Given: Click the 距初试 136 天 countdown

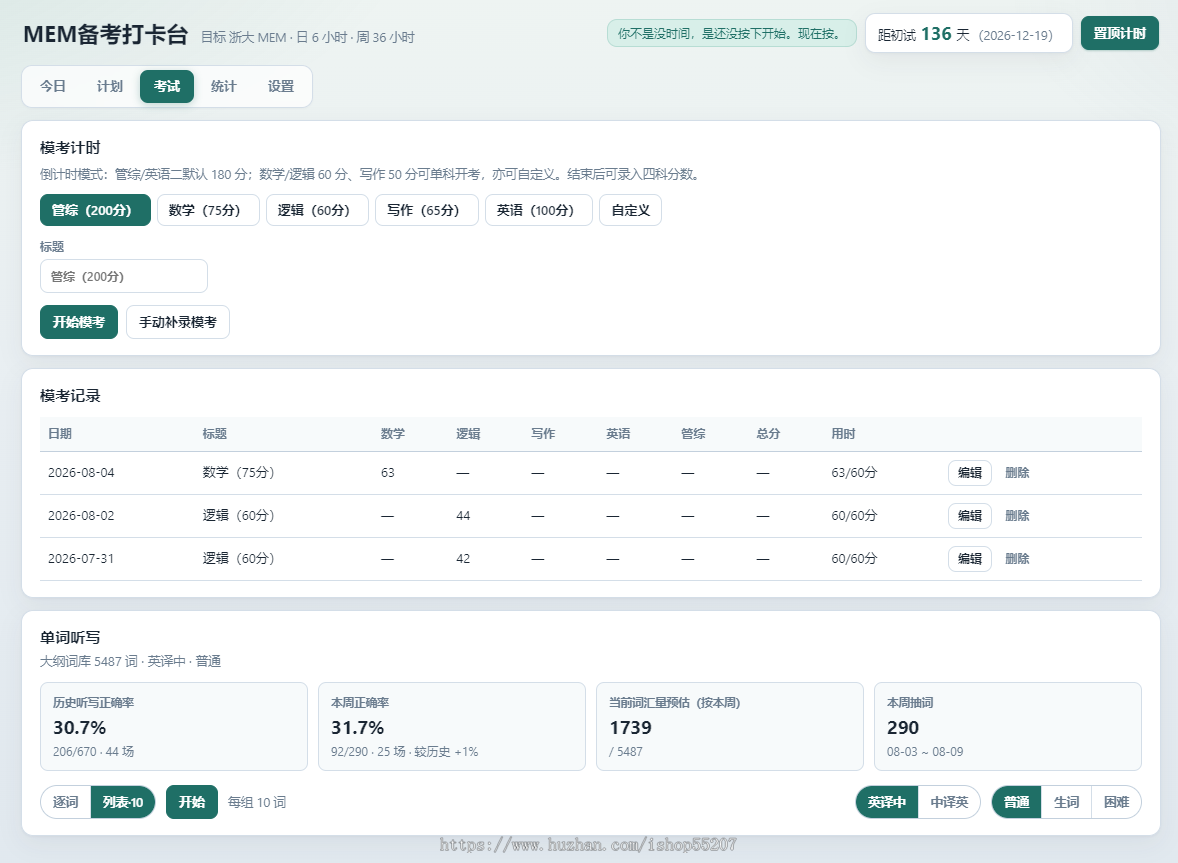Looking at the screenshot, I should [968, 34].
